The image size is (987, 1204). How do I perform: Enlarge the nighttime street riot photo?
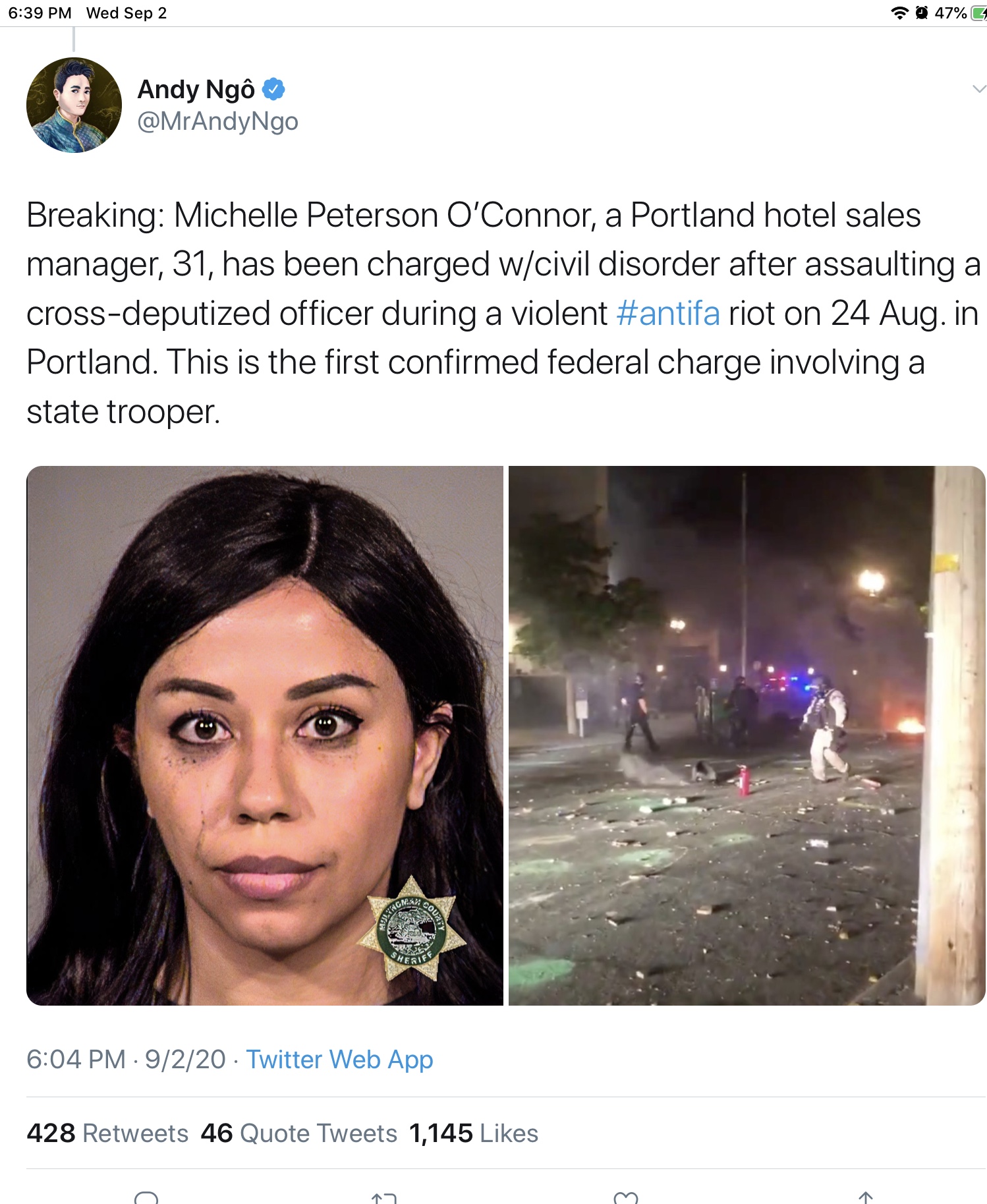(747, 735)
